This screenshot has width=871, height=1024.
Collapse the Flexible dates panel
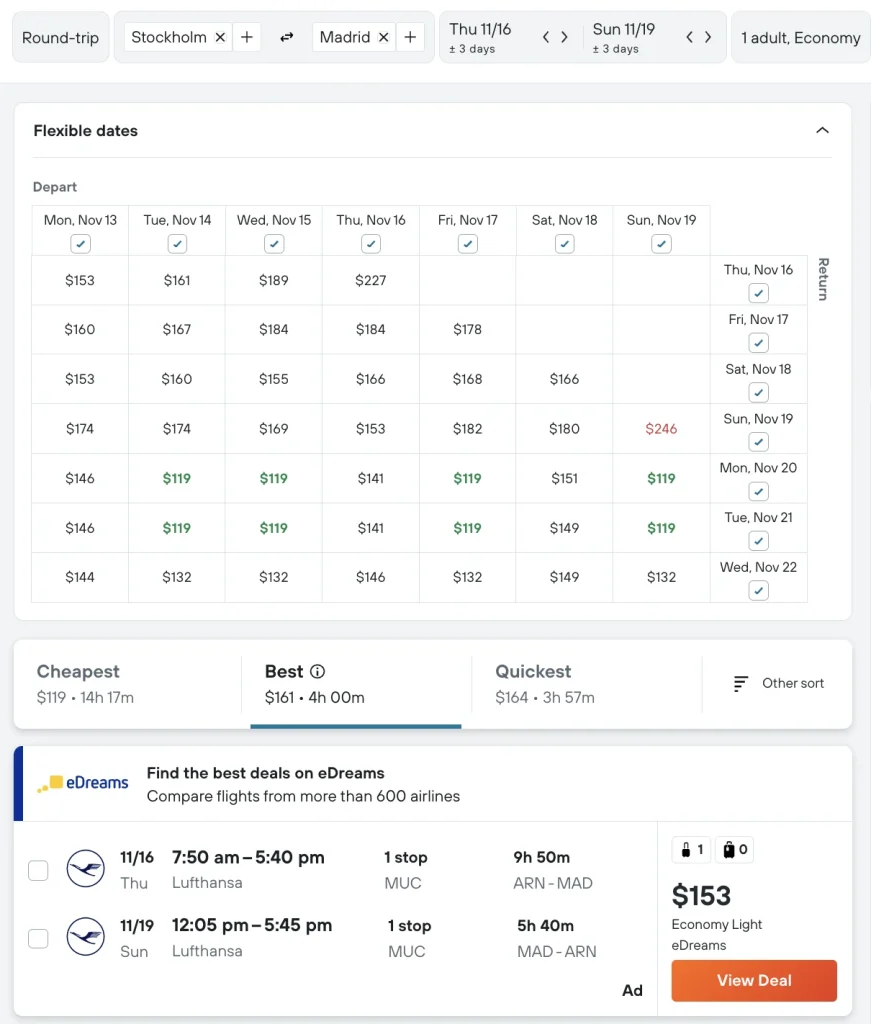click(x=823, y=131)
